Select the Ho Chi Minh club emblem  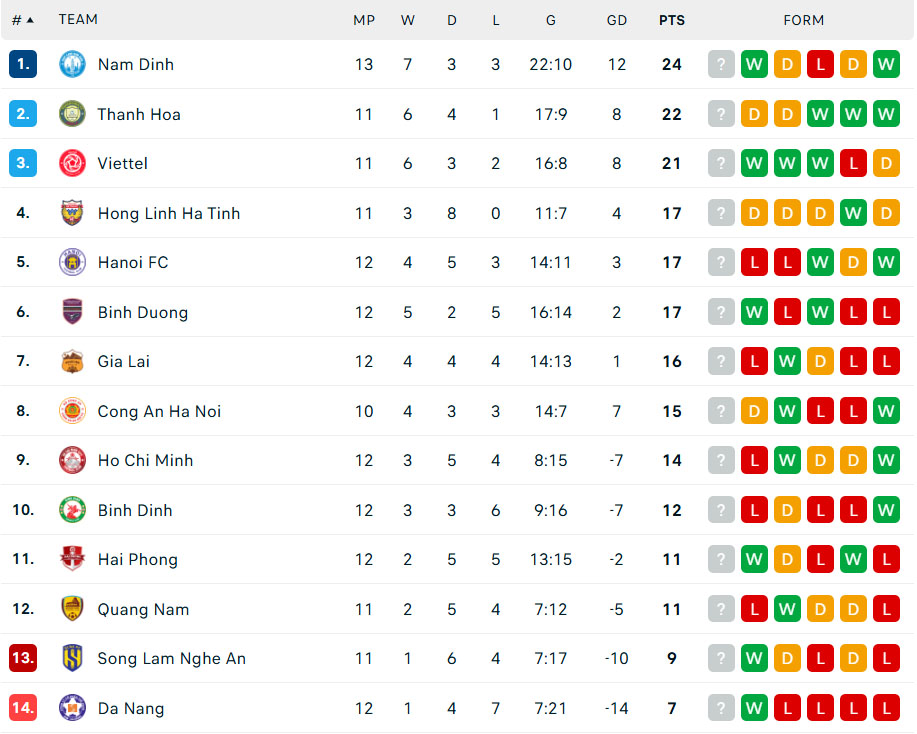(x=70, y=460)
